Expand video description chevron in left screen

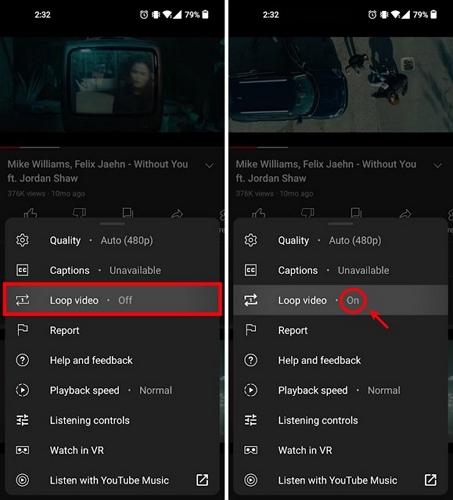[209, 166]
